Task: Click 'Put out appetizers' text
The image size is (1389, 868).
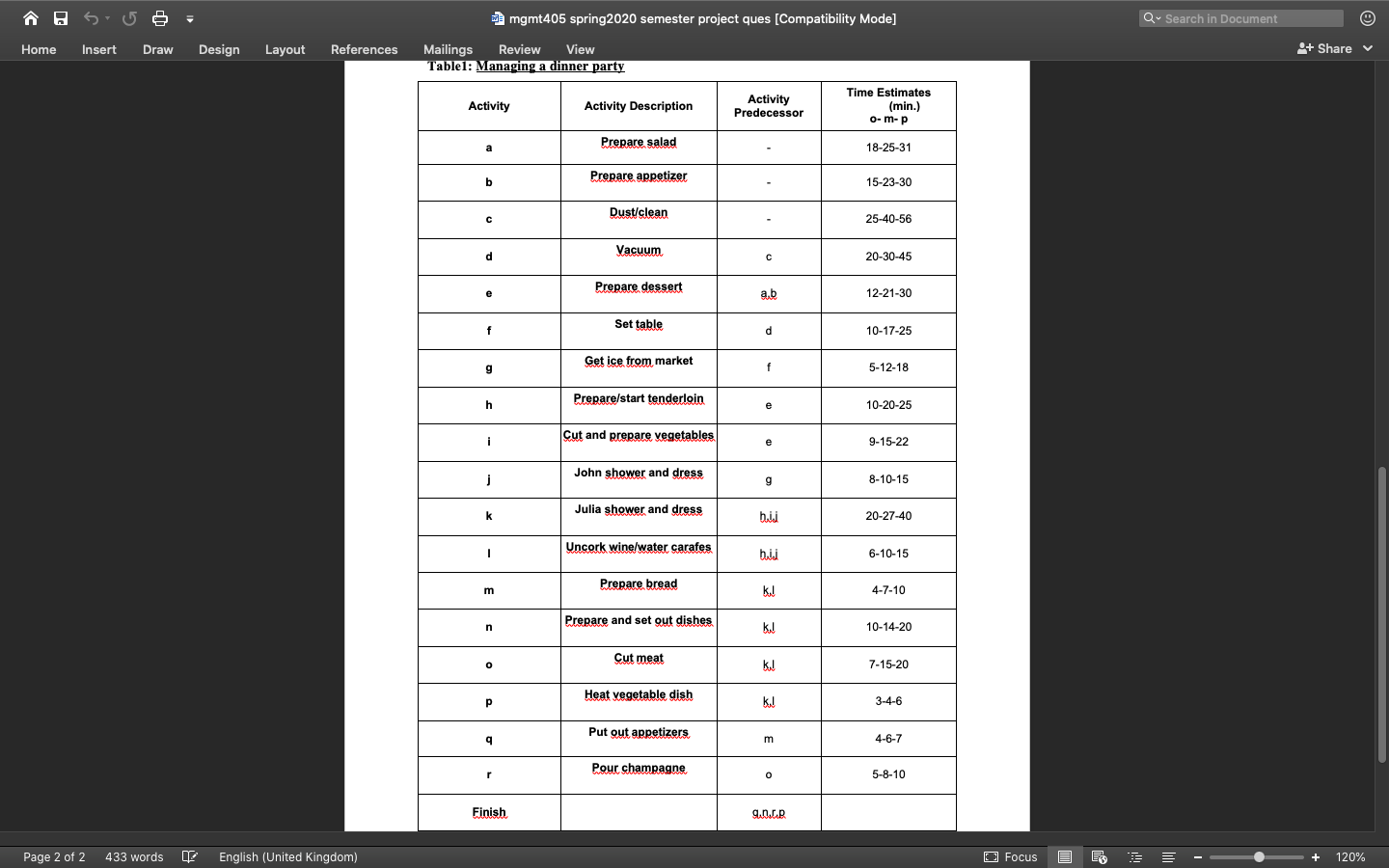Action: click(x=639, y=732)
